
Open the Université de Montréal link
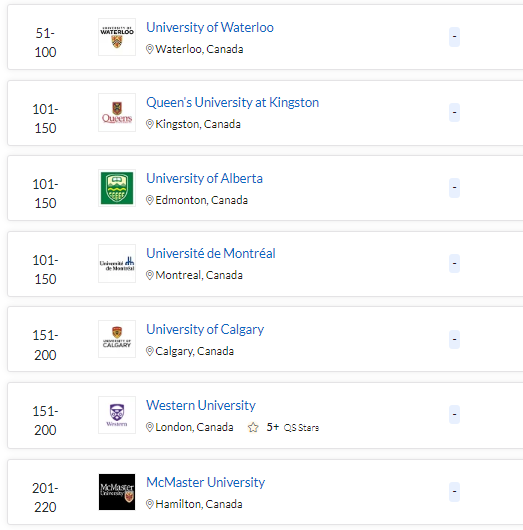211,254
